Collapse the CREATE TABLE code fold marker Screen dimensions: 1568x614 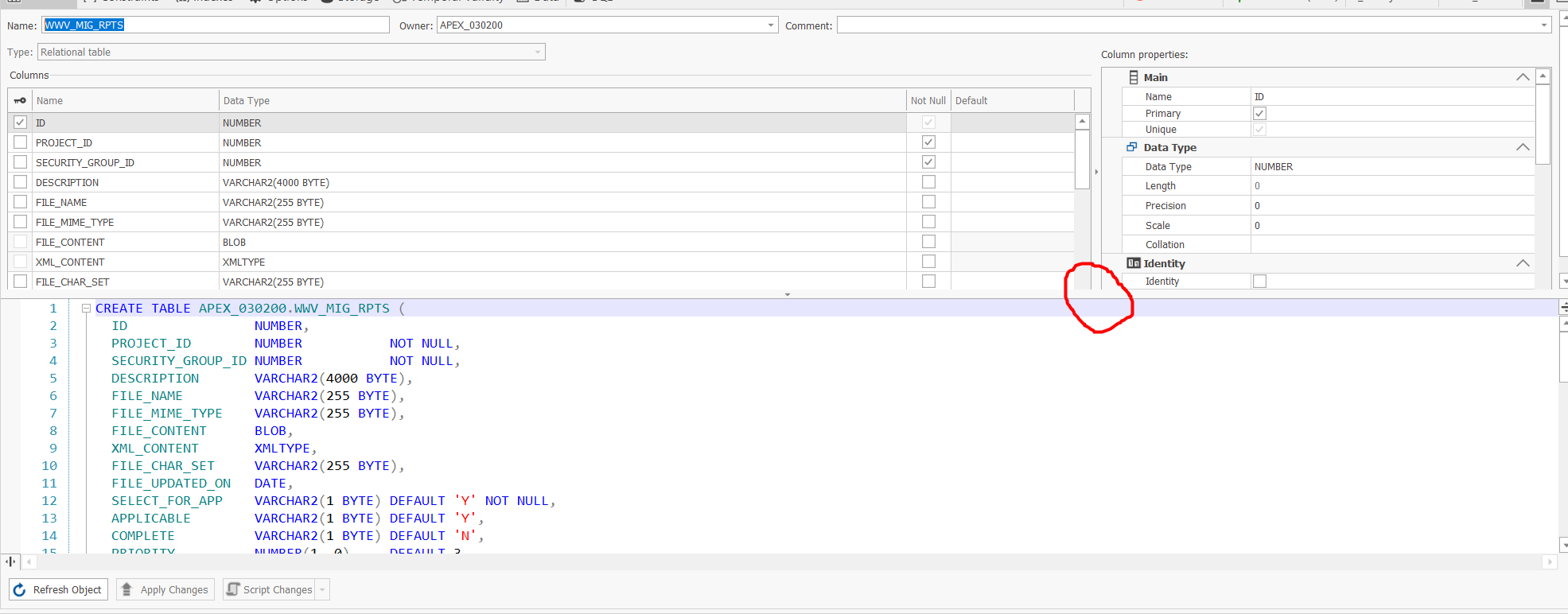(x=86, y=309)
